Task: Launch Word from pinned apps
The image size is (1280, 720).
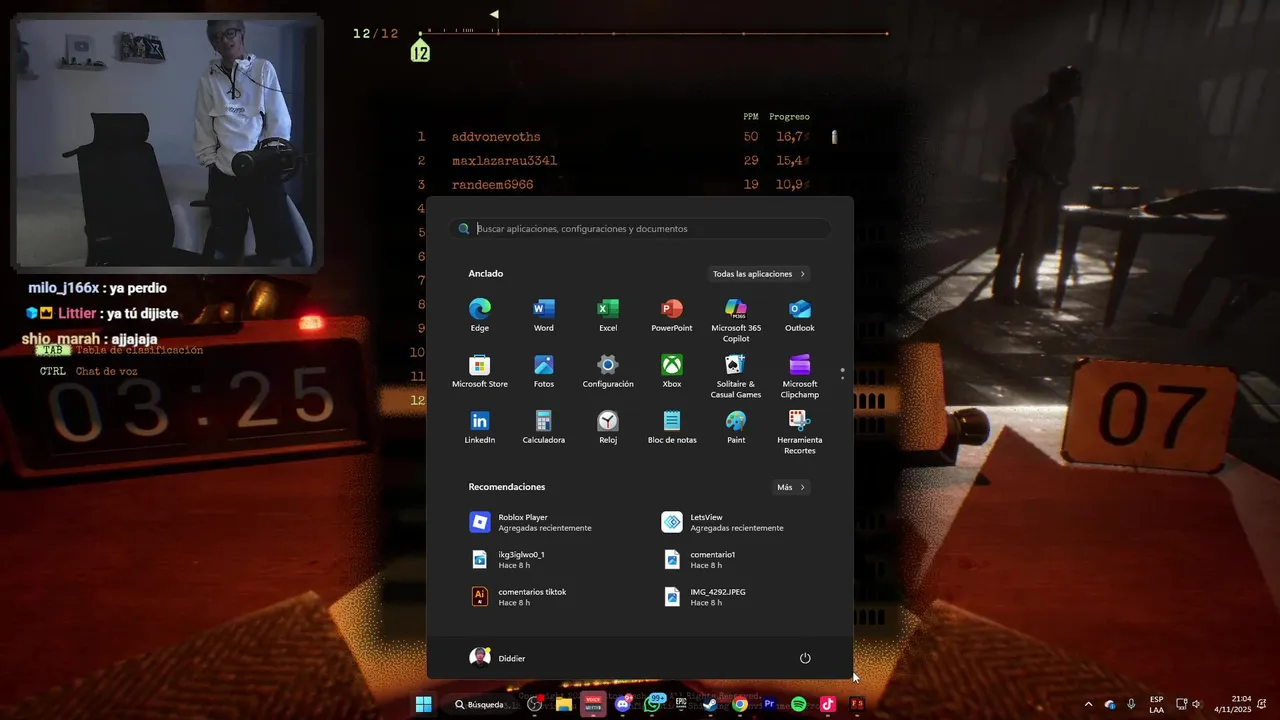Action: pos(544,314)
